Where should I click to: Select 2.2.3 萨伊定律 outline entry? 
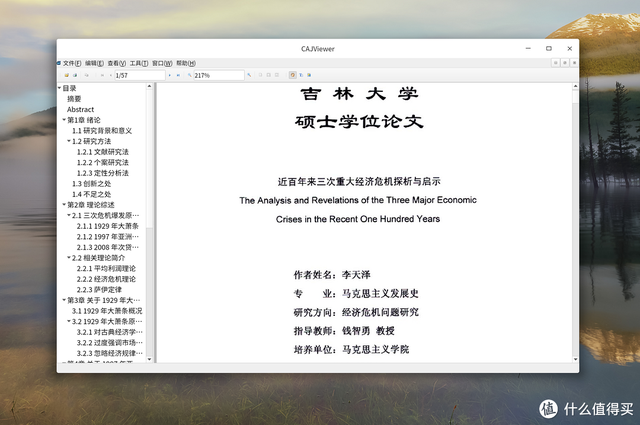(99, 290)
